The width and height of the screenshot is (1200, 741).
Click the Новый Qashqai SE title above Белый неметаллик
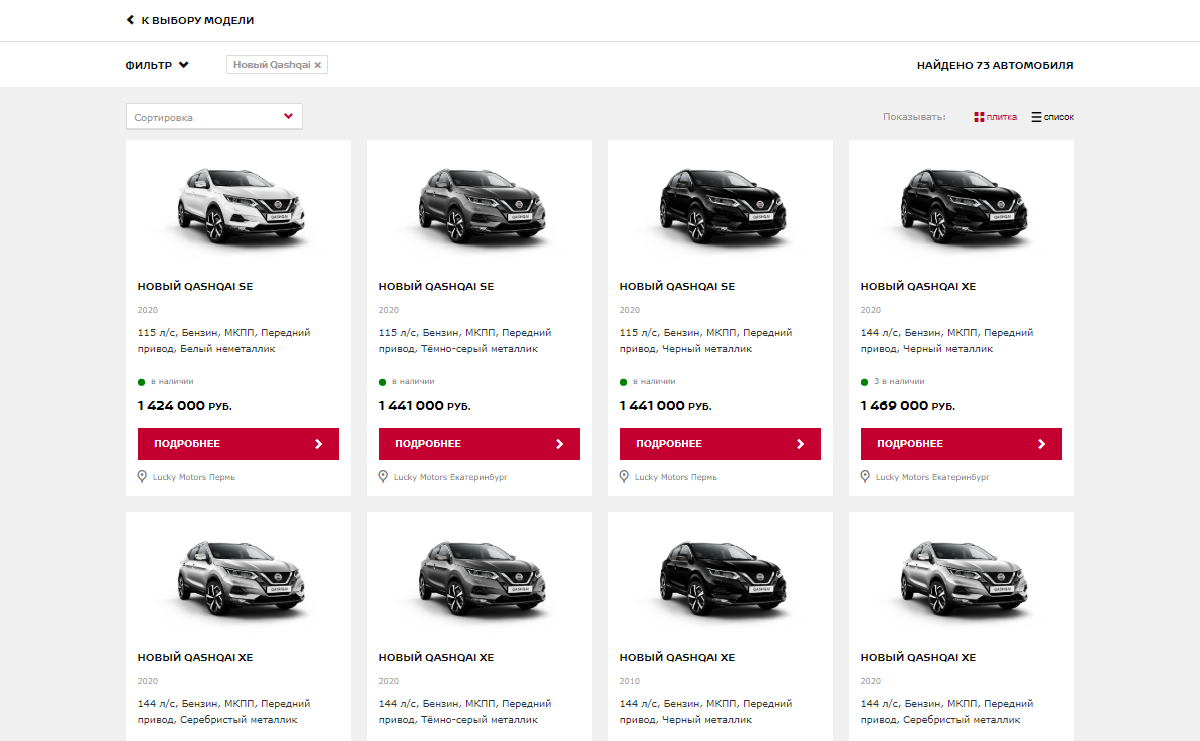[195, 286]
